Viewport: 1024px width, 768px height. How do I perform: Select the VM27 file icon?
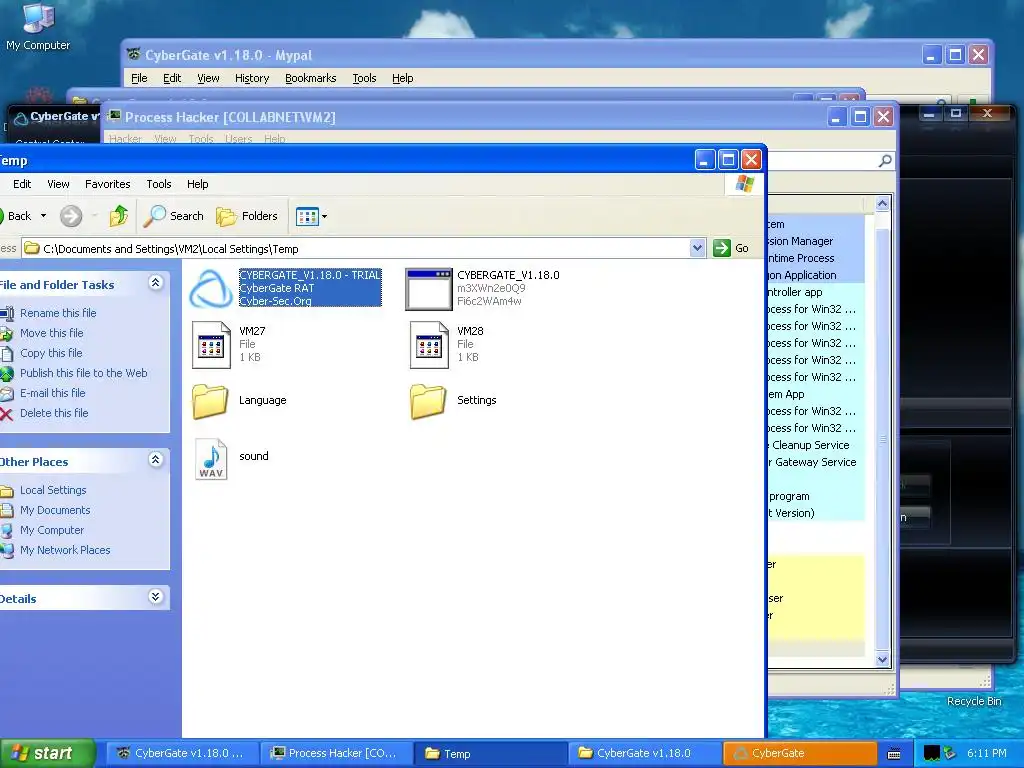tap(211, 345)
